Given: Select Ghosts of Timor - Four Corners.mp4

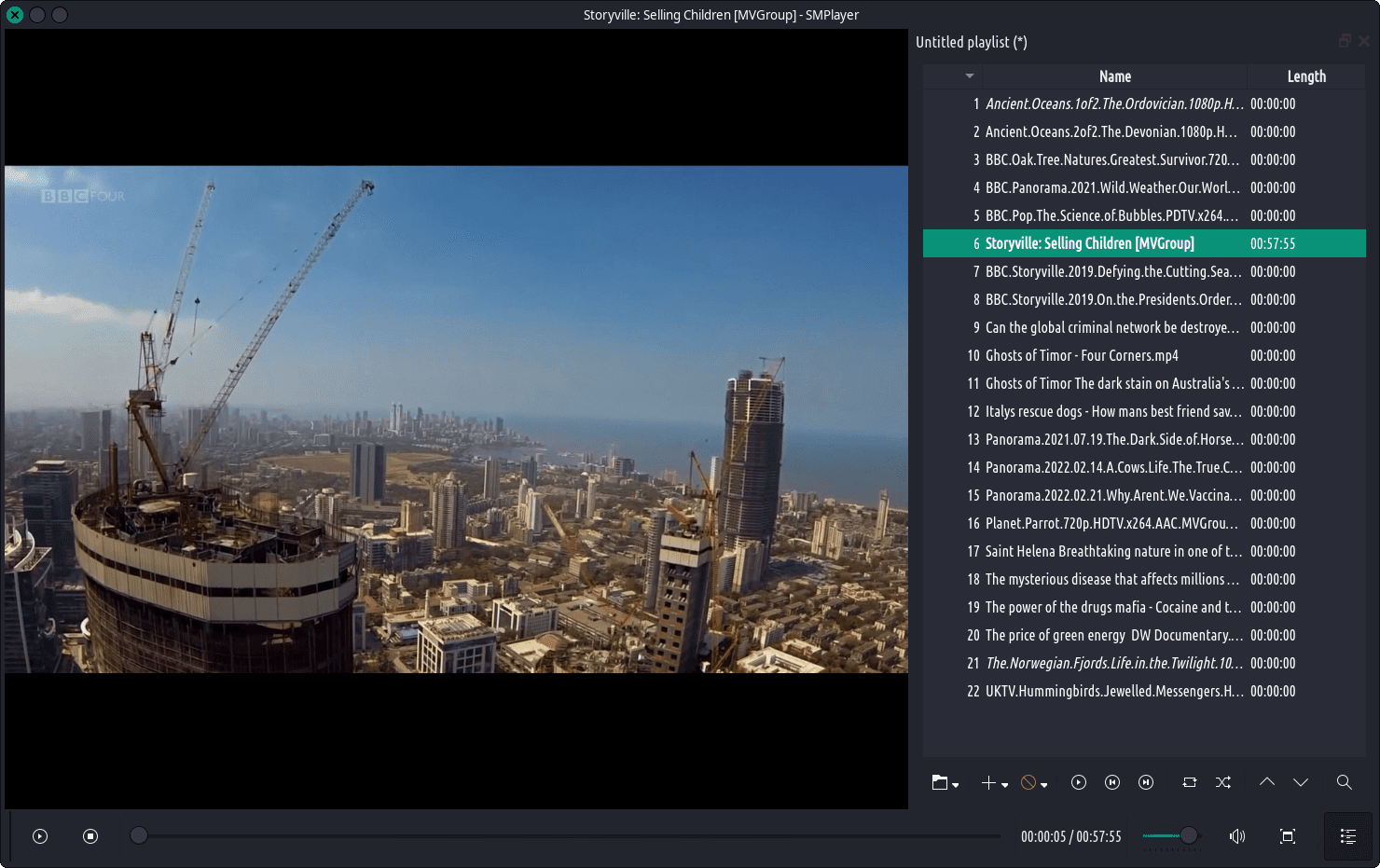Looking at the screenshot, I should pos(1144,355).
